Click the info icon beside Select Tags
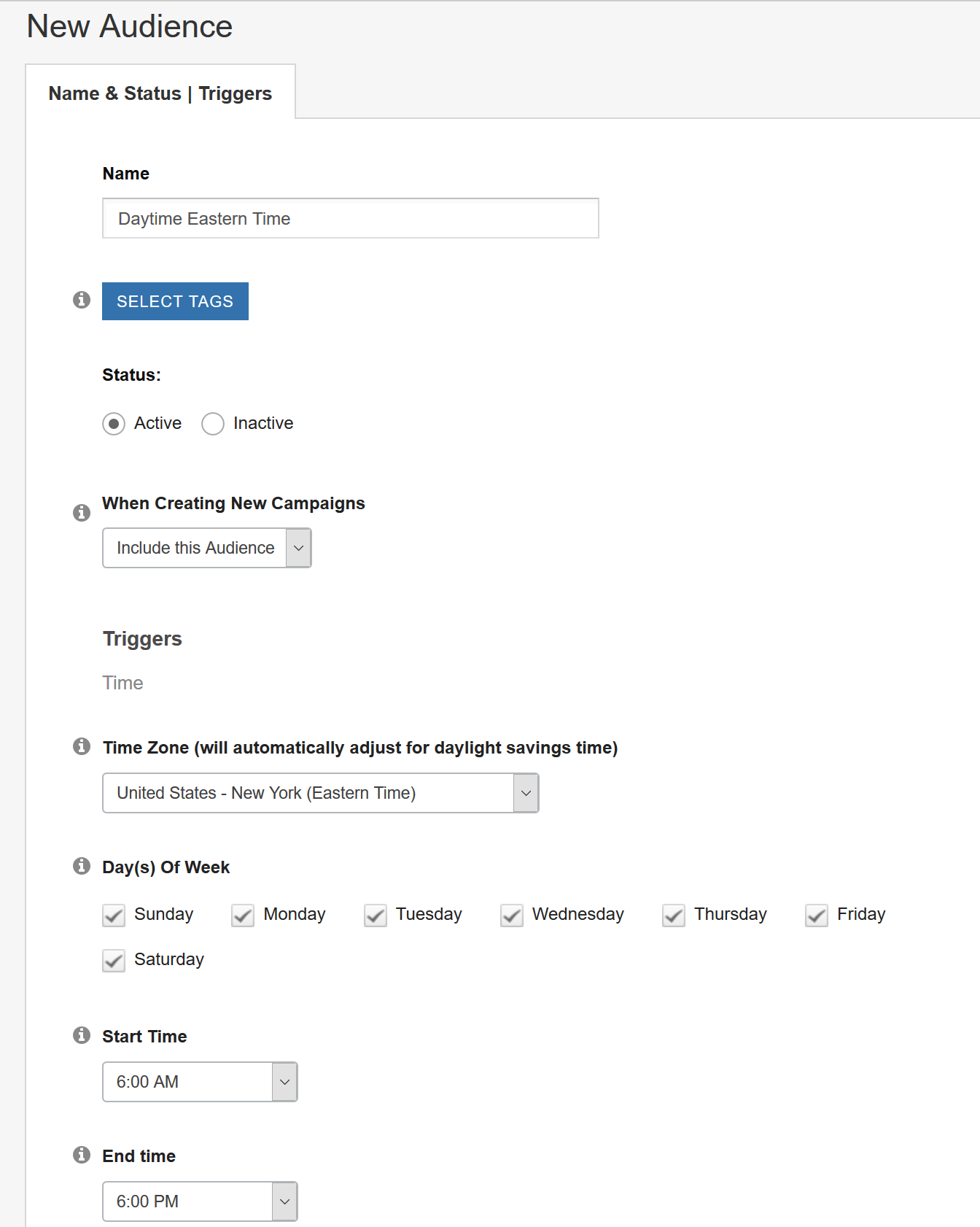980x1227 pixels. 81,299
